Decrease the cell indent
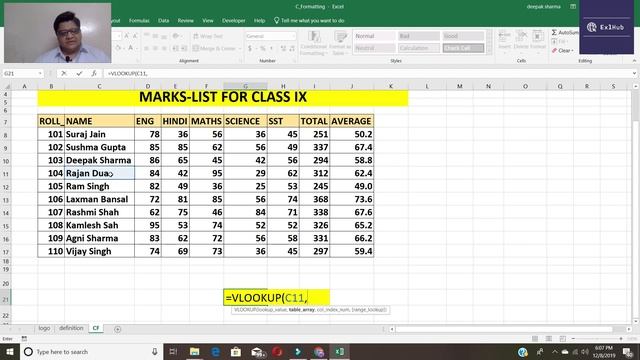Image resolution: width=640 pixels, height=360 pixels. coord(175,49)
